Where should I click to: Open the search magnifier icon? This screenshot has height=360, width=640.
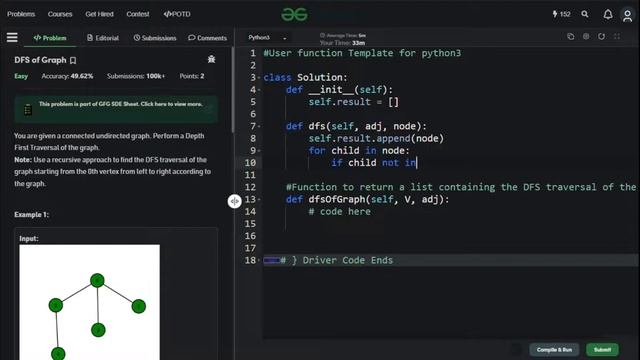click(585, 14)
